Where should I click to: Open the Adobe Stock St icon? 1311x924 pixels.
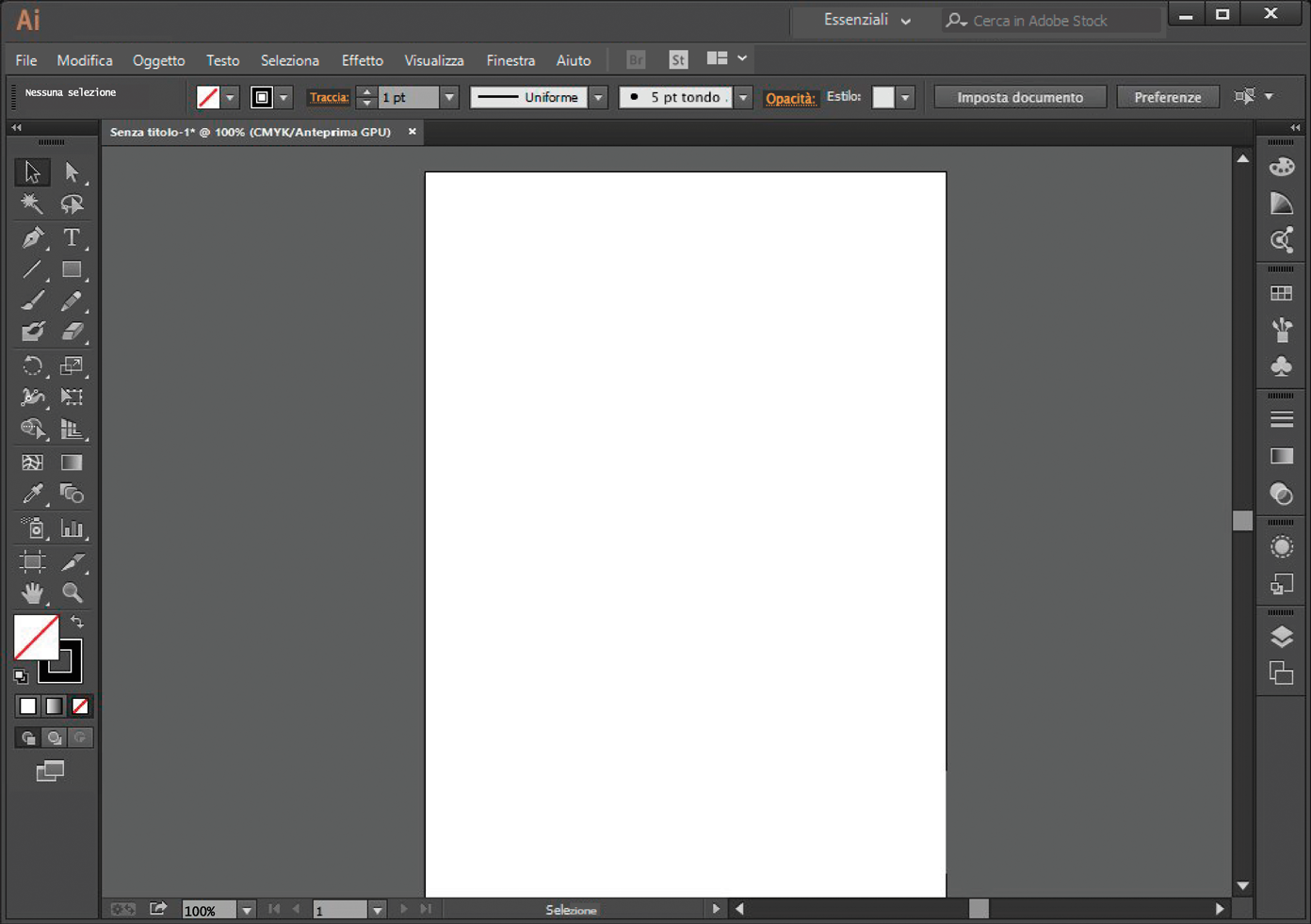(678, 59)
